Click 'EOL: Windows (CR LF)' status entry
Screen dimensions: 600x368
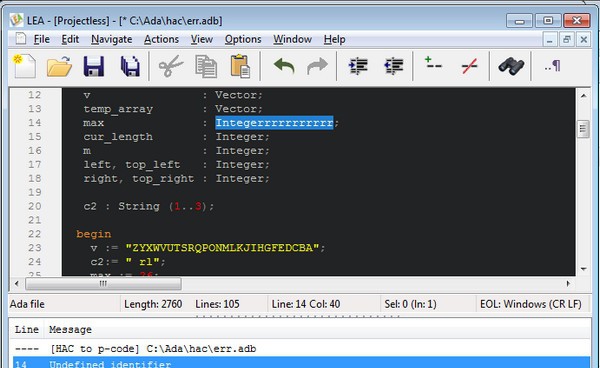pos(531,304)
